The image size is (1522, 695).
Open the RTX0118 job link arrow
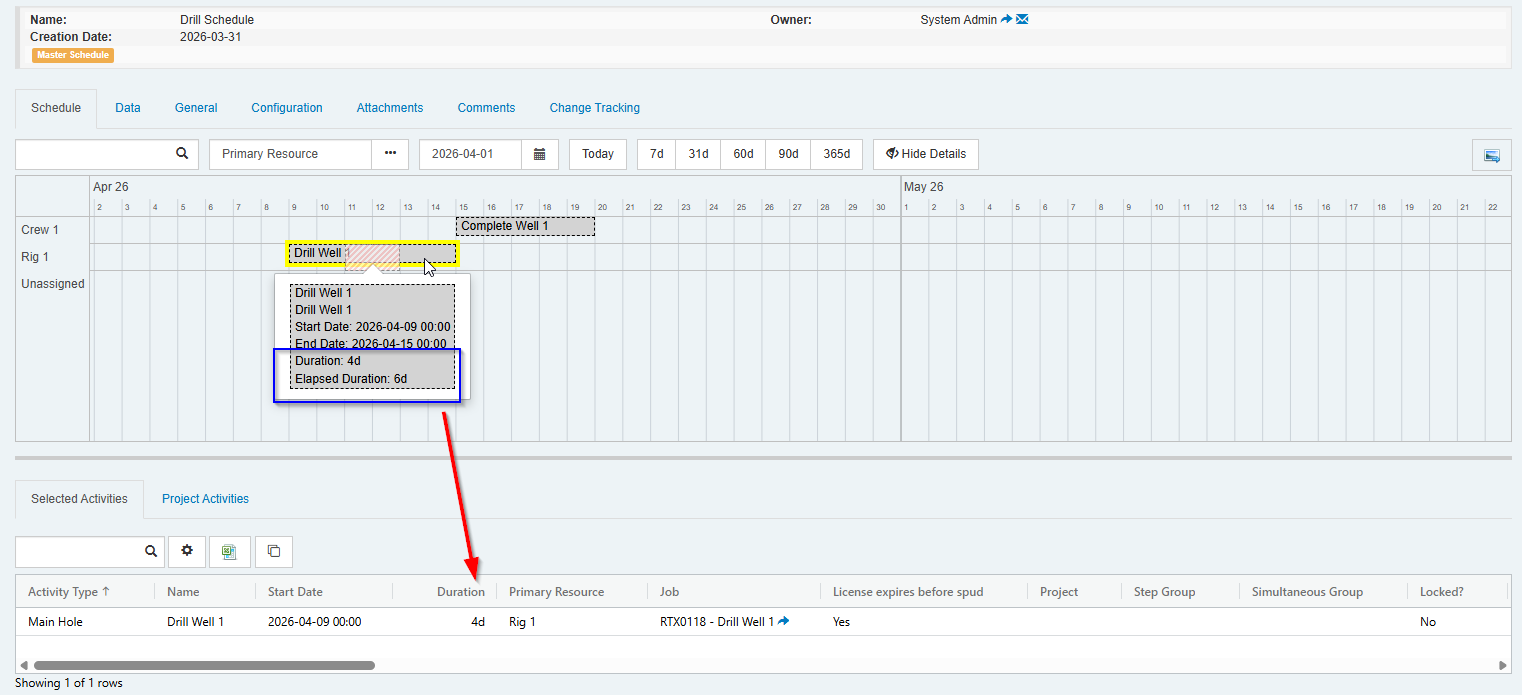[x=784, y=621]
